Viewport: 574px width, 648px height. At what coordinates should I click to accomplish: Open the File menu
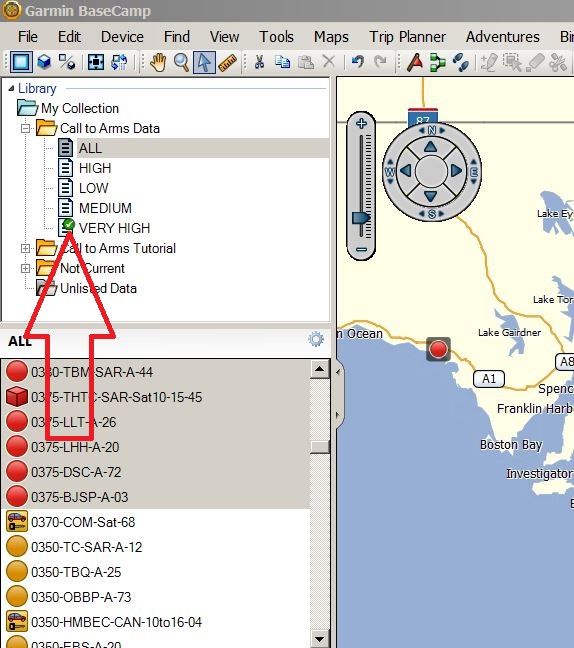coord(28,37)
